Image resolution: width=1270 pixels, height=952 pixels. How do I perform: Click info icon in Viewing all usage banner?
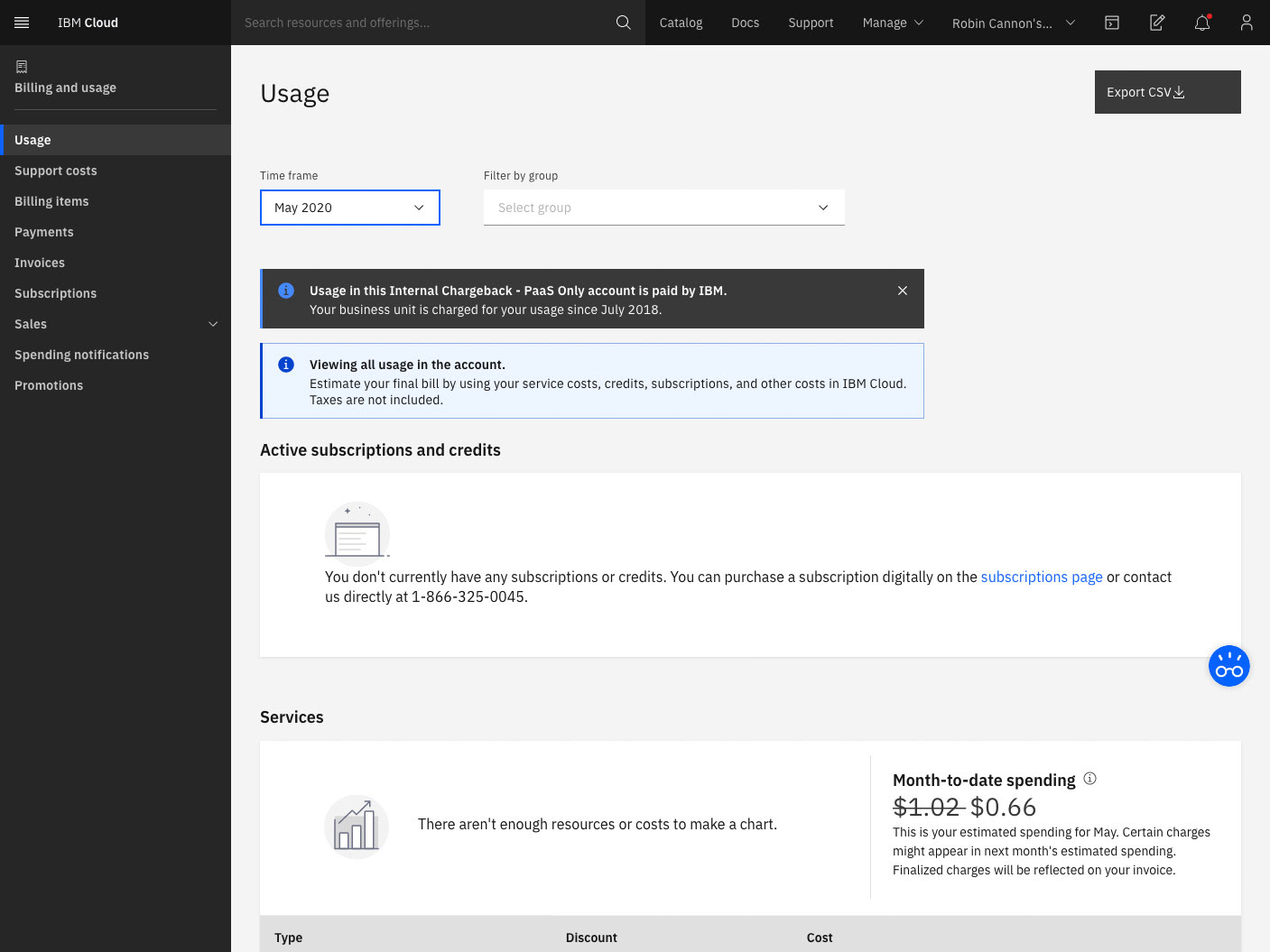pos(286,365)
